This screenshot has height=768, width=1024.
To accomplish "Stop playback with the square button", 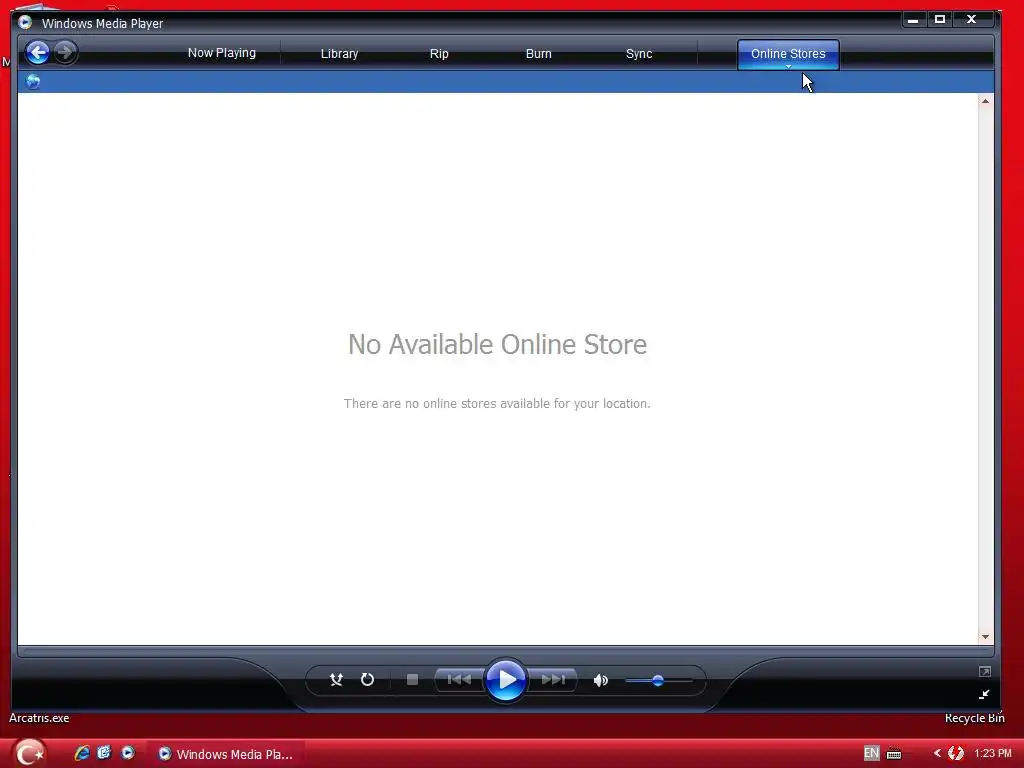I will [x=412, y=680].
